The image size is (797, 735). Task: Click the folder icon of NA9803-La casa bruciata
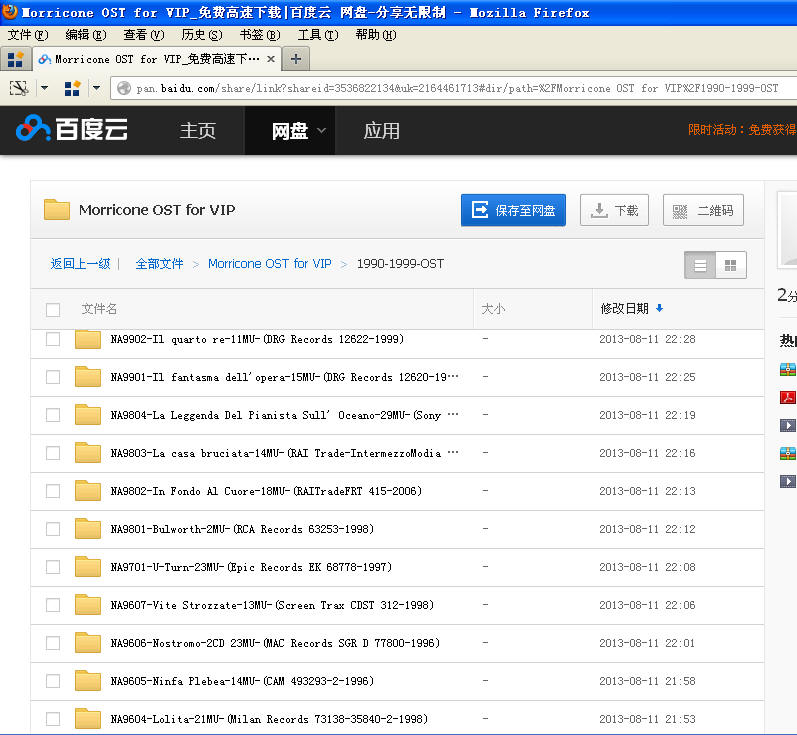click(x=87, y=452)
